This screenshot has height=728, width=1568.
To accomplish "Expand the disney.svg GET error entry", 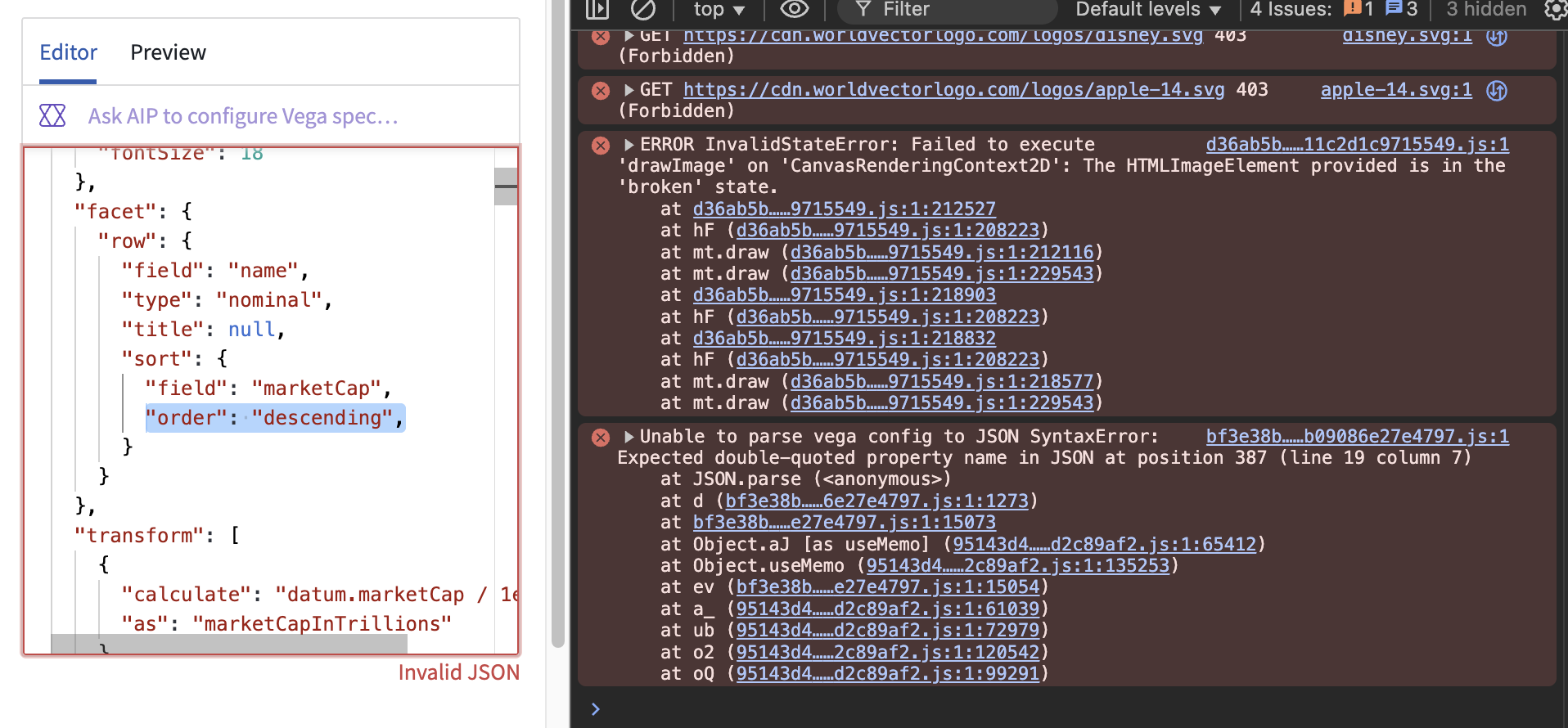I will point(629,35).
